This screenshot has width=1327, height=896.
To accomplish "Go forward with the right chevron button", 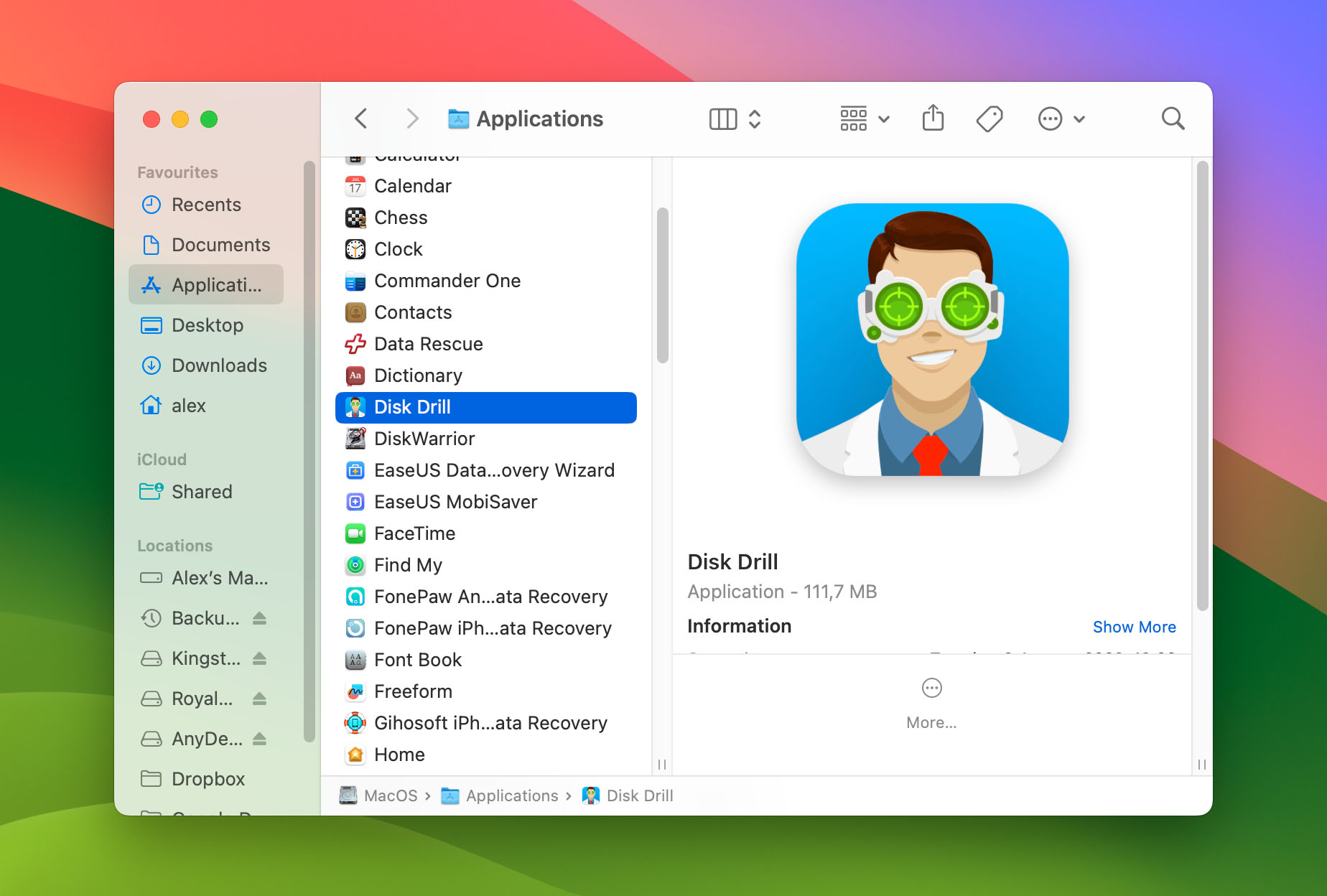I will tap(412, 118).
